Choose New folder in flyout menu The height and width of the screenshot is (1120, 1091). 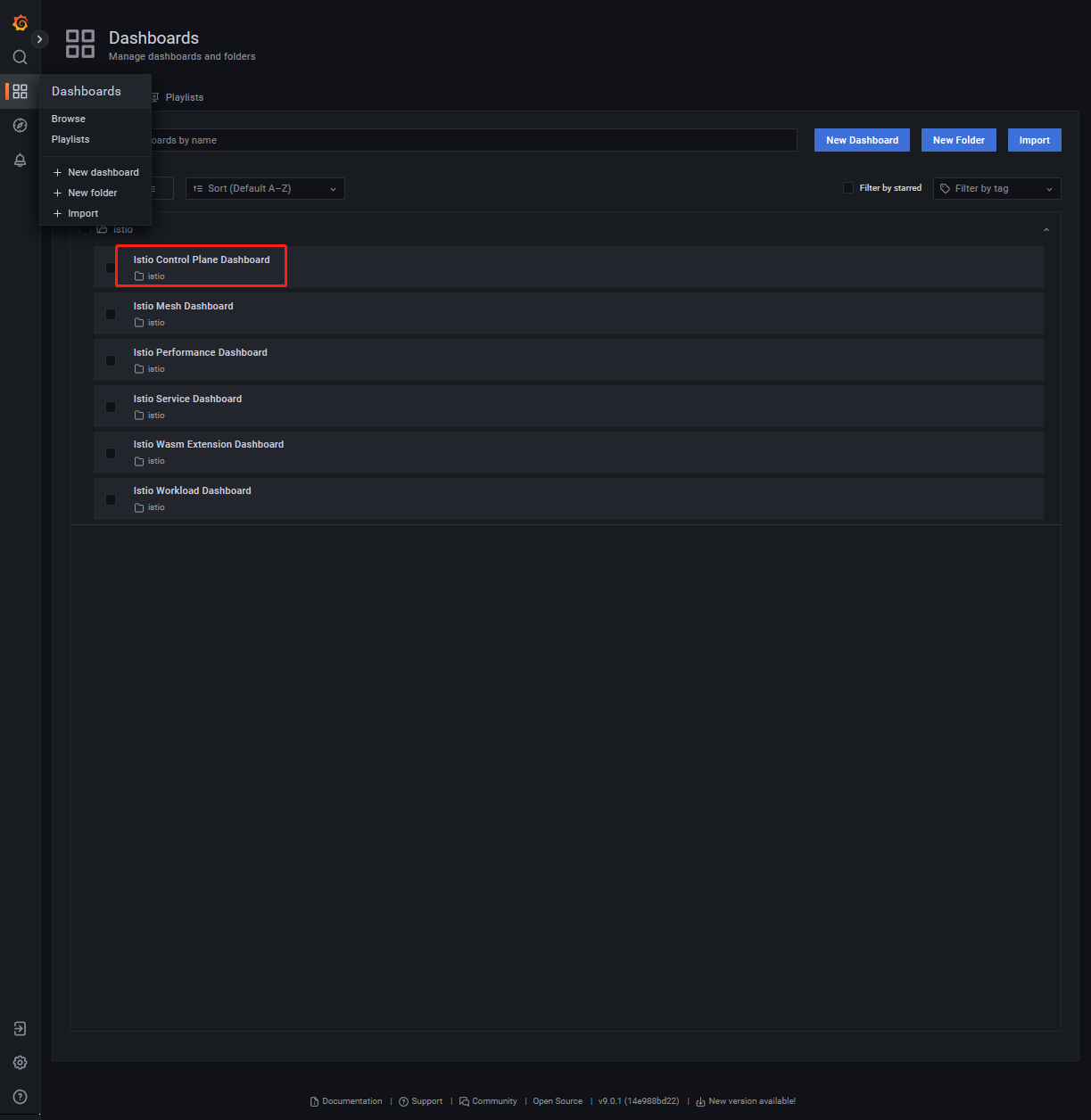point(95,193)
